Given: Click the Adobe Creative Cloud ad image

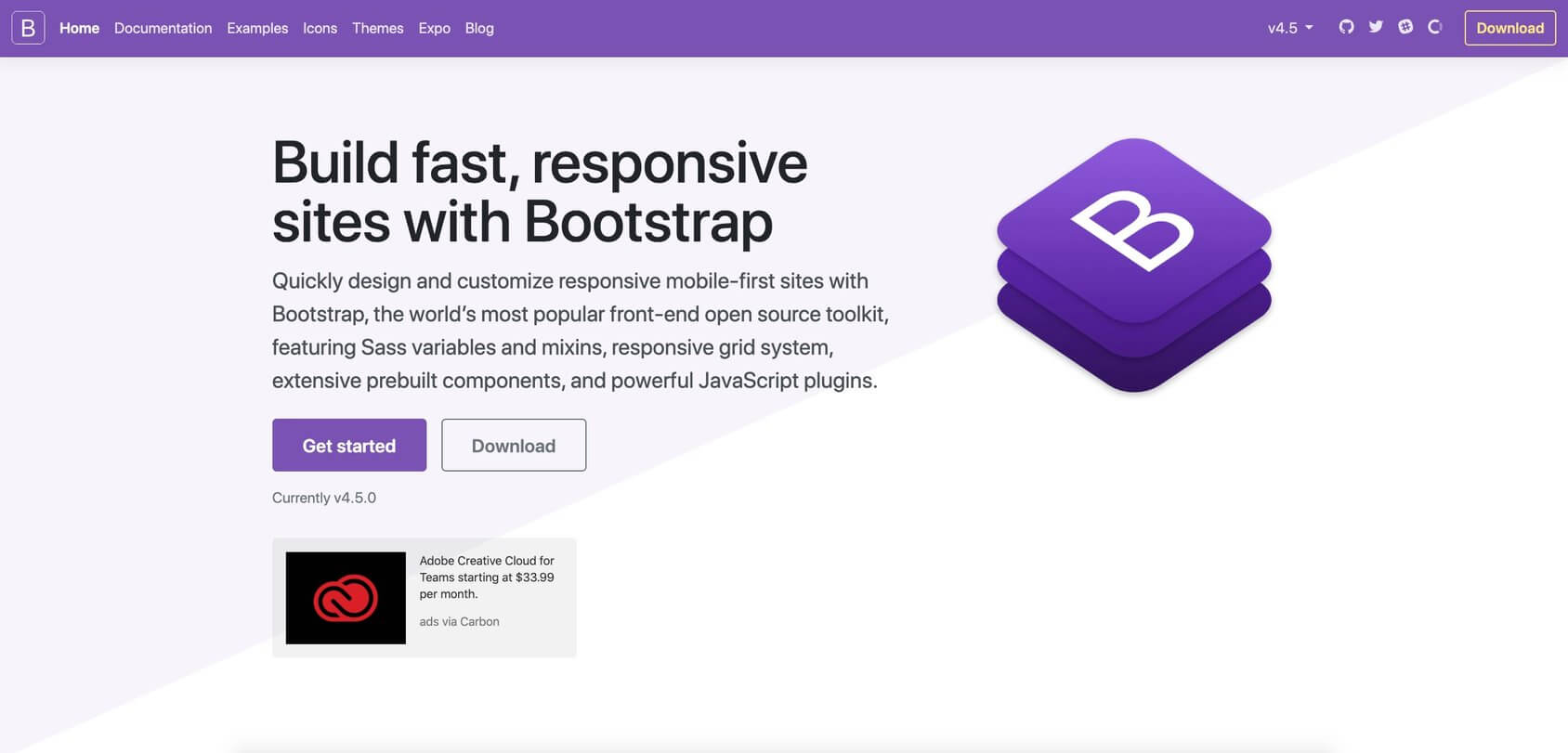Looking at the screenshot, I should (x=346, y=598).
